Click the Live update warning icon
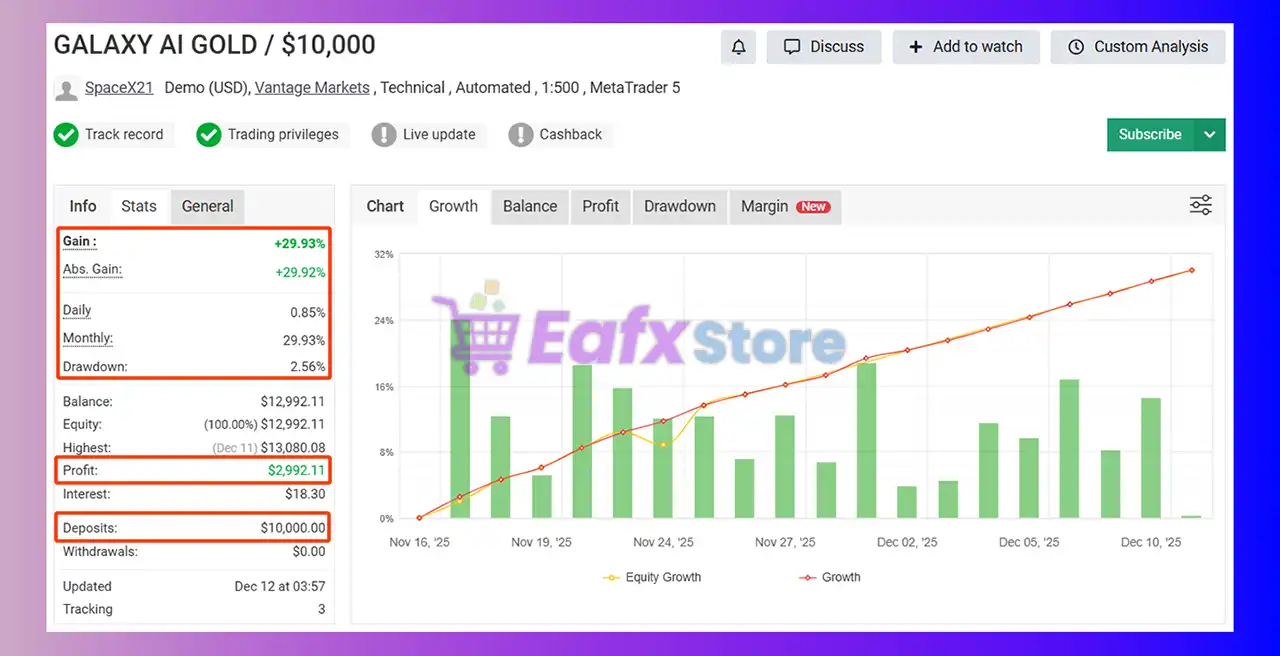The width and height of the screenshot is (1280, 656). pos(384,135)
